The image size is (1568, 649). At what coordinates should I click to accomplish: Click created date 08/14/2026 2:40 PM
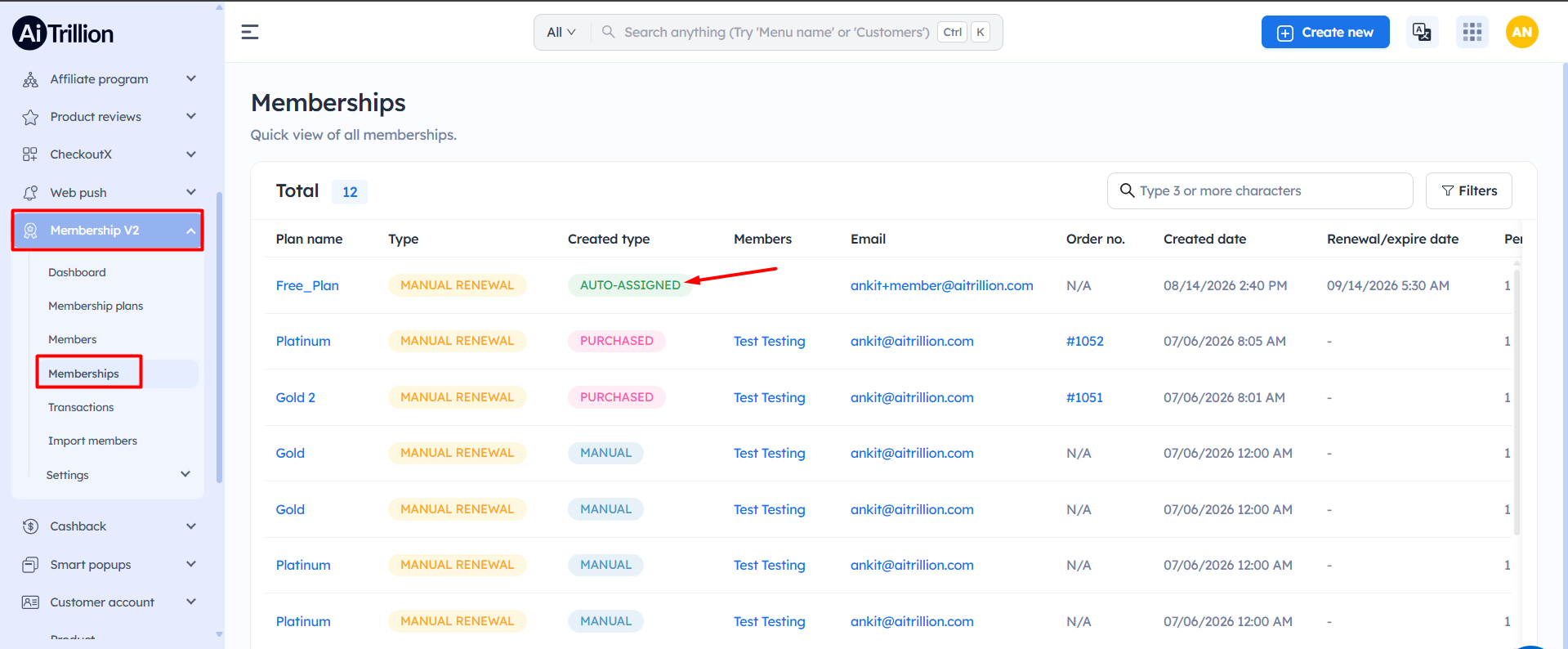tap(1226, 285)
